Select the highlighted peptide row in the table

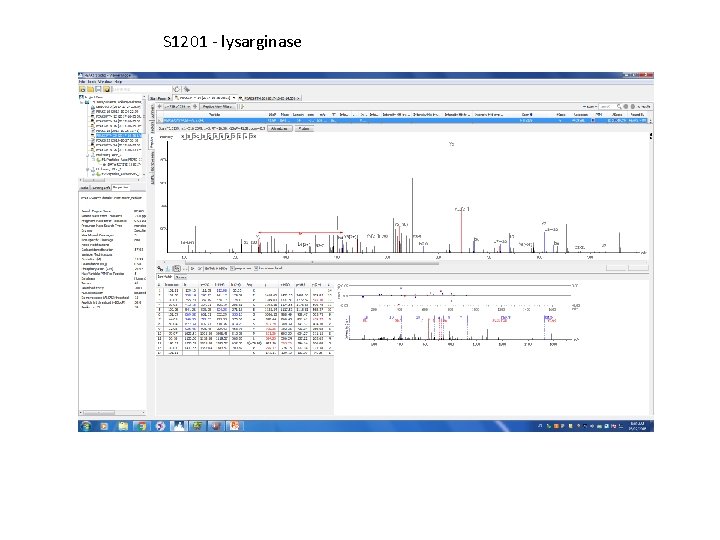(x=403, y=120)
